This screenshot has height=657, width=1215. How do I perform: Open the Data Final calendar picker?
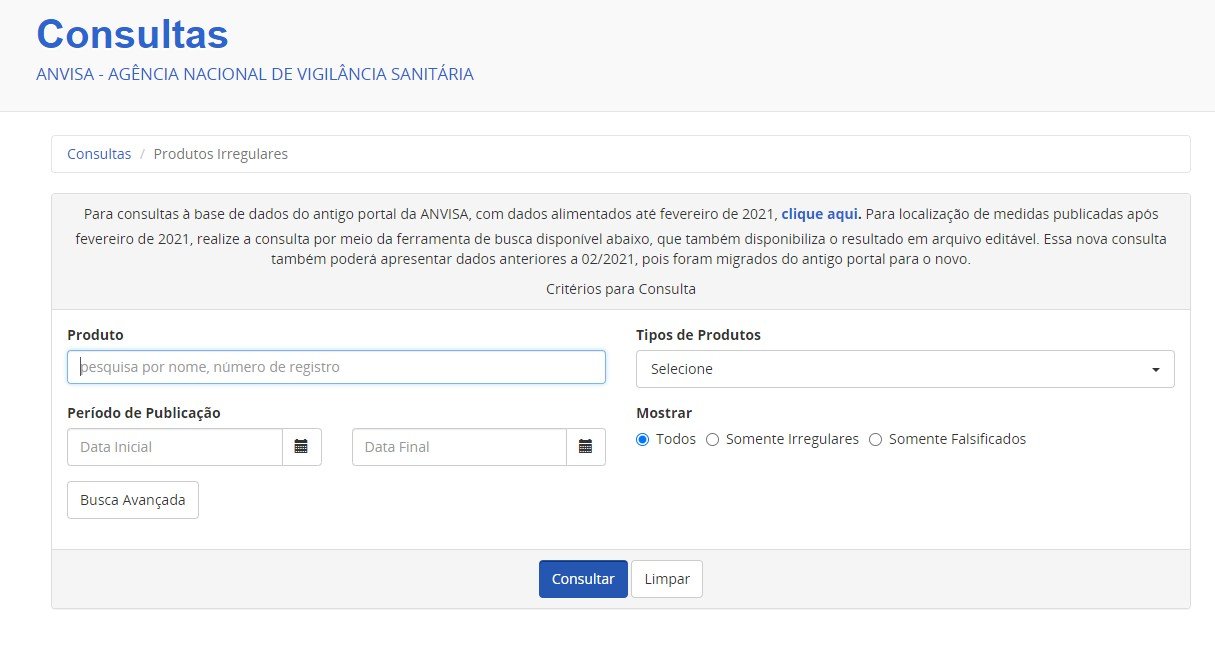coord(586,447)
